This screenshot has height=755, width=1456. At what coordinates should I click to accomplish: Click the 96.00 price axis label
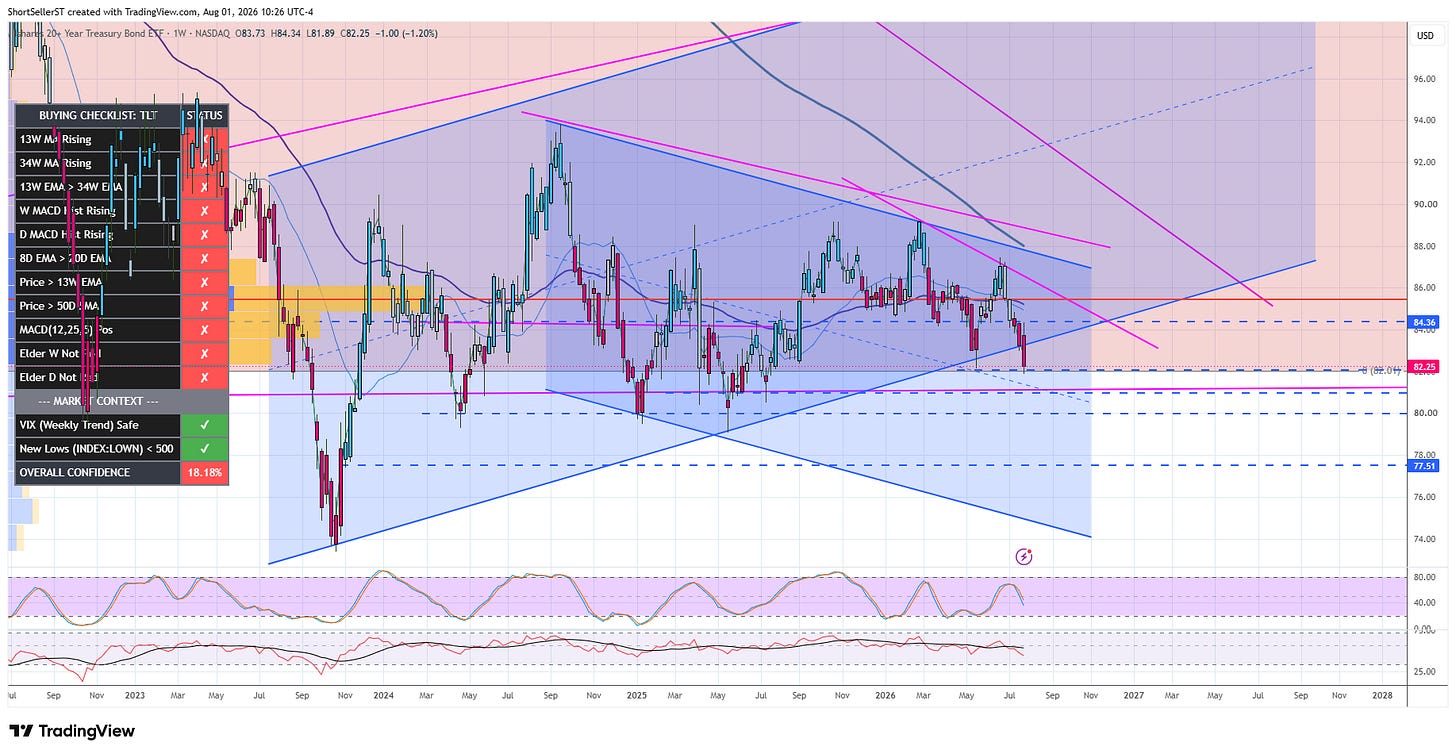tap(1424, 78)
